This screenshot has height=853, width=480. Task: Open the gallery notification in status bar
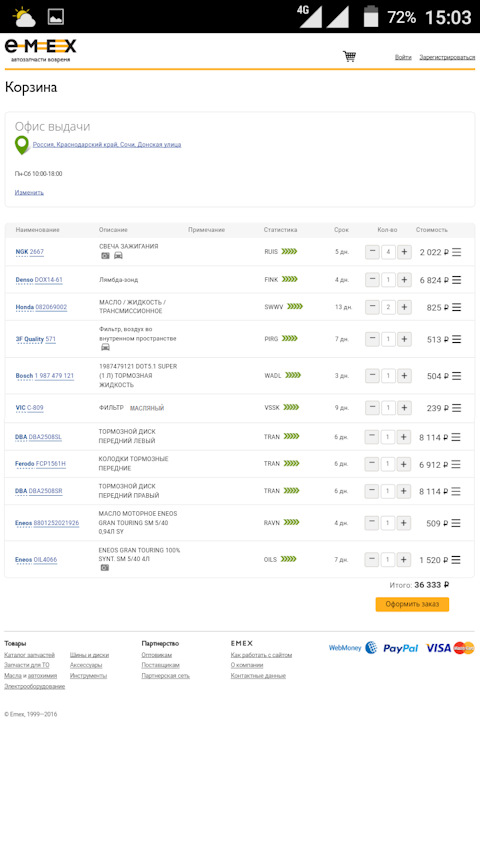pyautogui.click(x=56, y=17)
